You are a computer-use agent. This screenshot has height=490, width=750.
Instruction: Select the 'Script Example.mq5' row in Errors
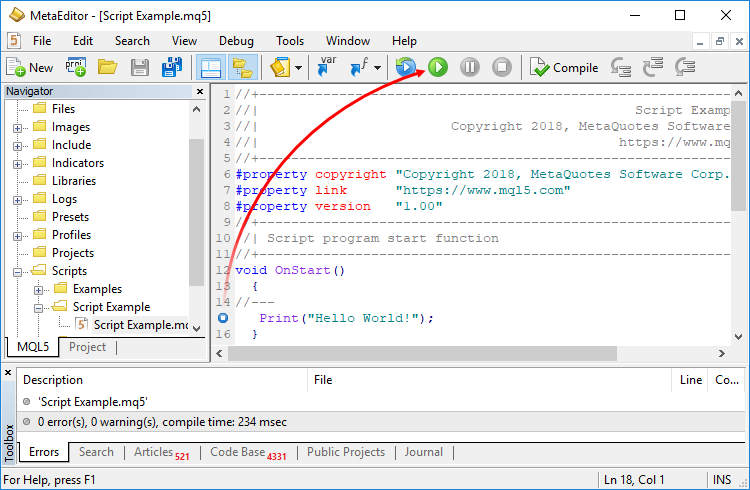(x=382, y=402)
